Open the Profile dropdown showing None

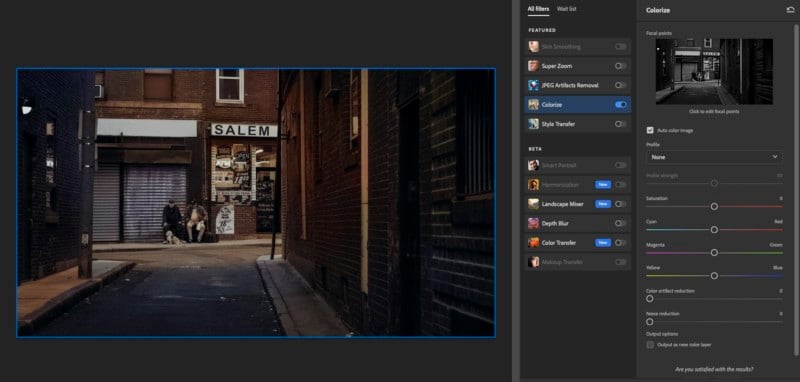714,157
